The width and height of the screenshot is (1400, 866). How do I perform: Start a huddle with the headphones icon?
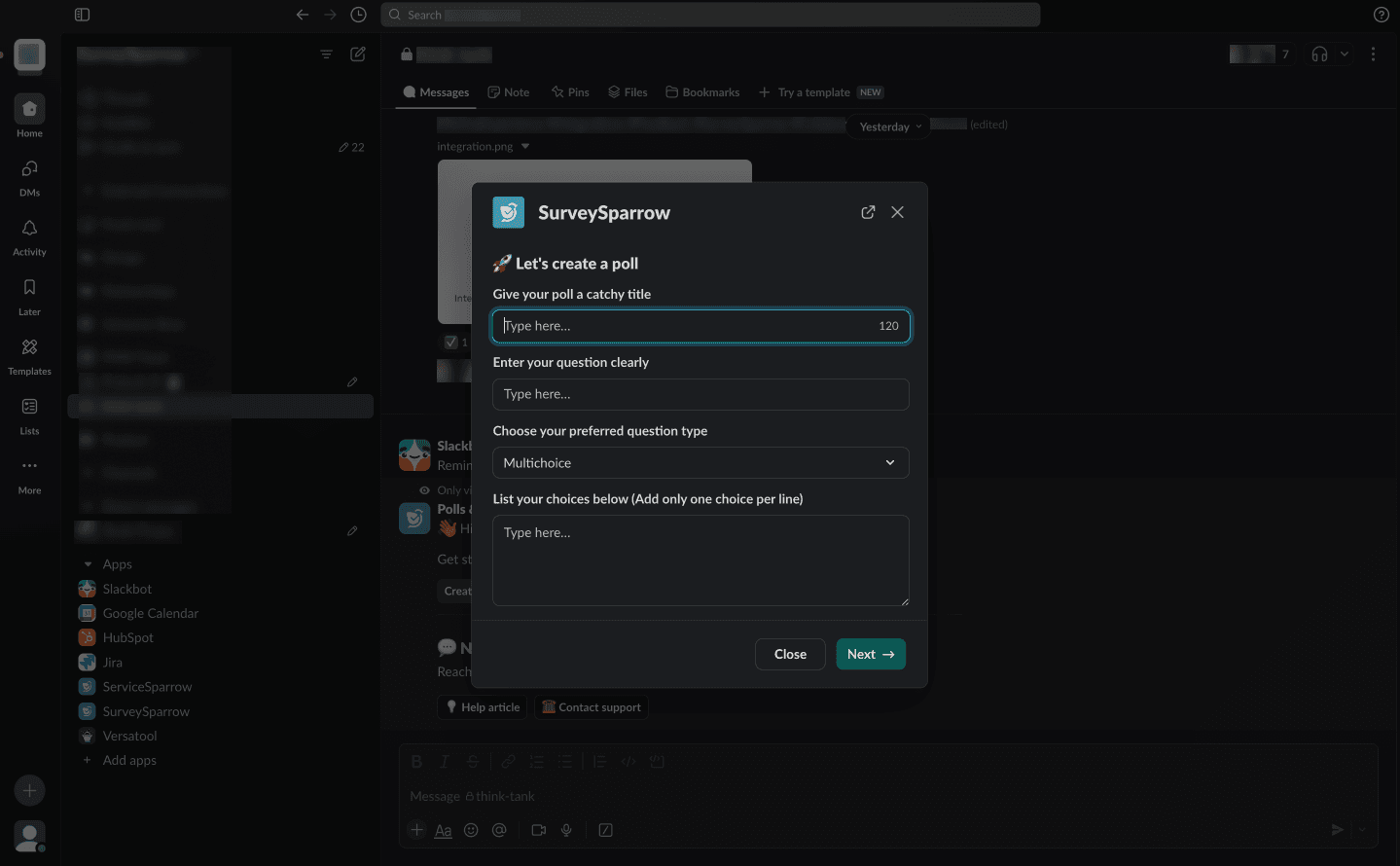tap(1319, 54)
